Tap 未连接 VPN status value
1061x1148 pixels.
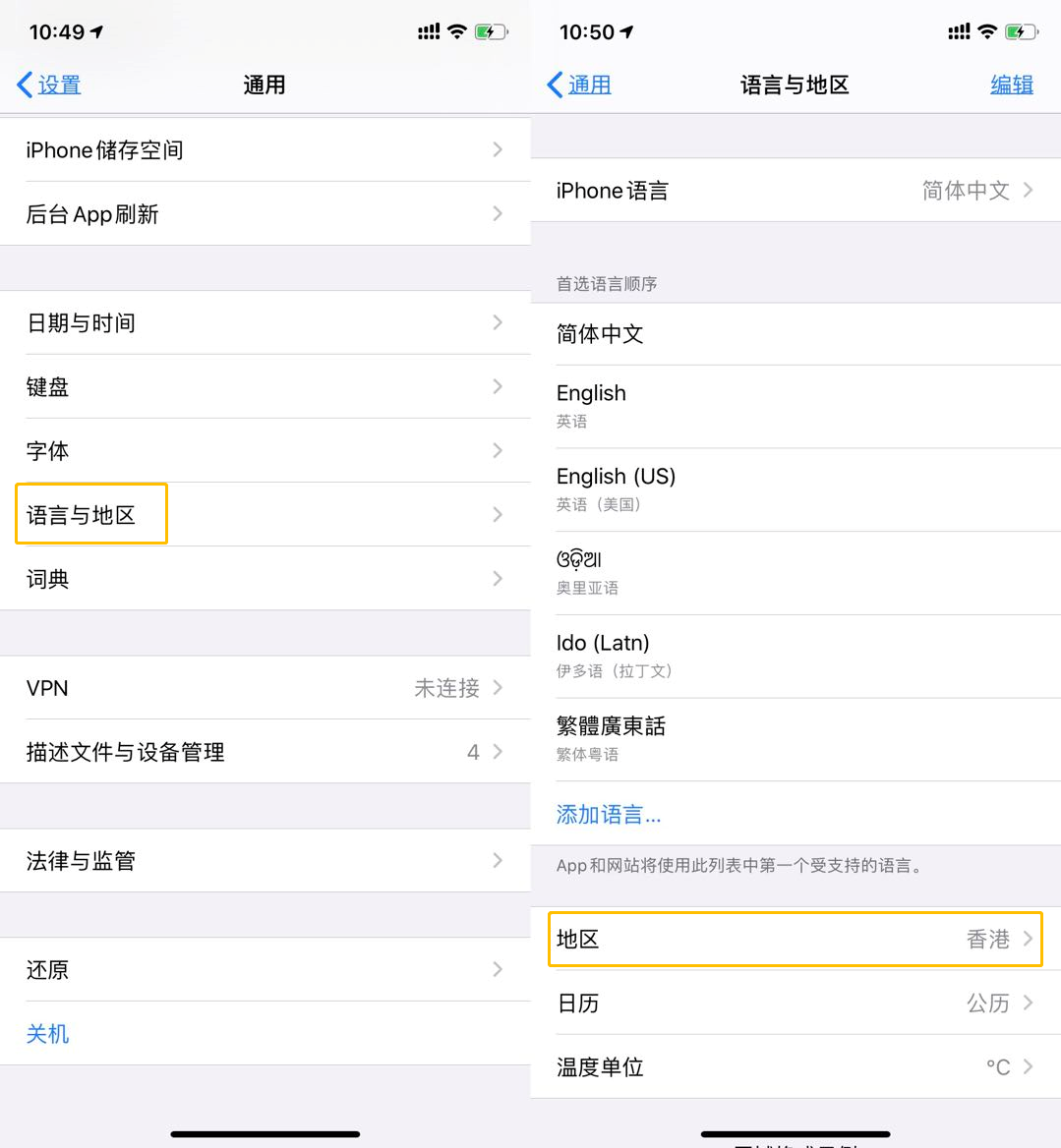point(446,688)
